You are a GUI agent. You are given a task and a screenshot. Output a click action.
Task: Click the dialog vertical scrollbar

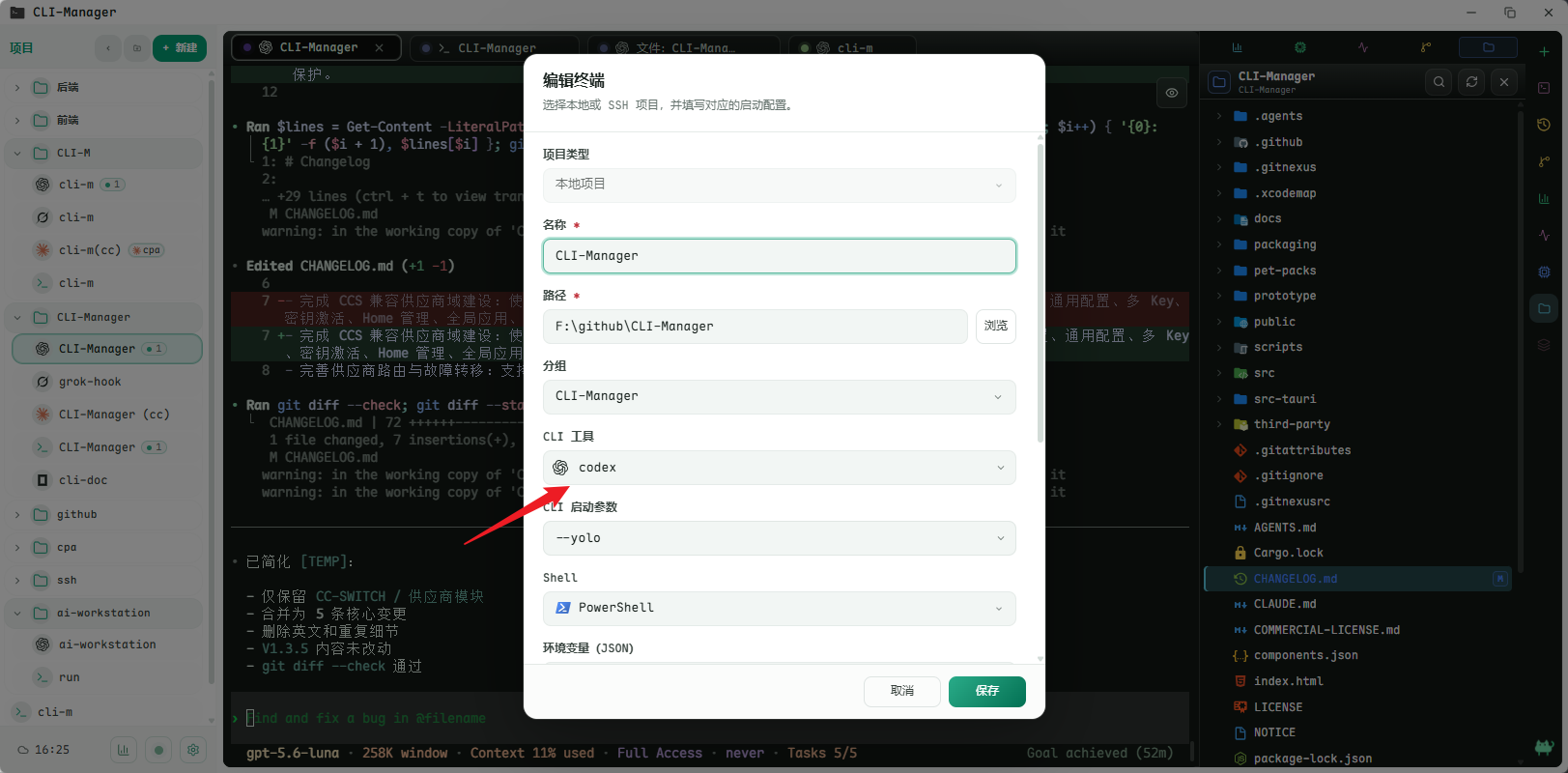1041,294
